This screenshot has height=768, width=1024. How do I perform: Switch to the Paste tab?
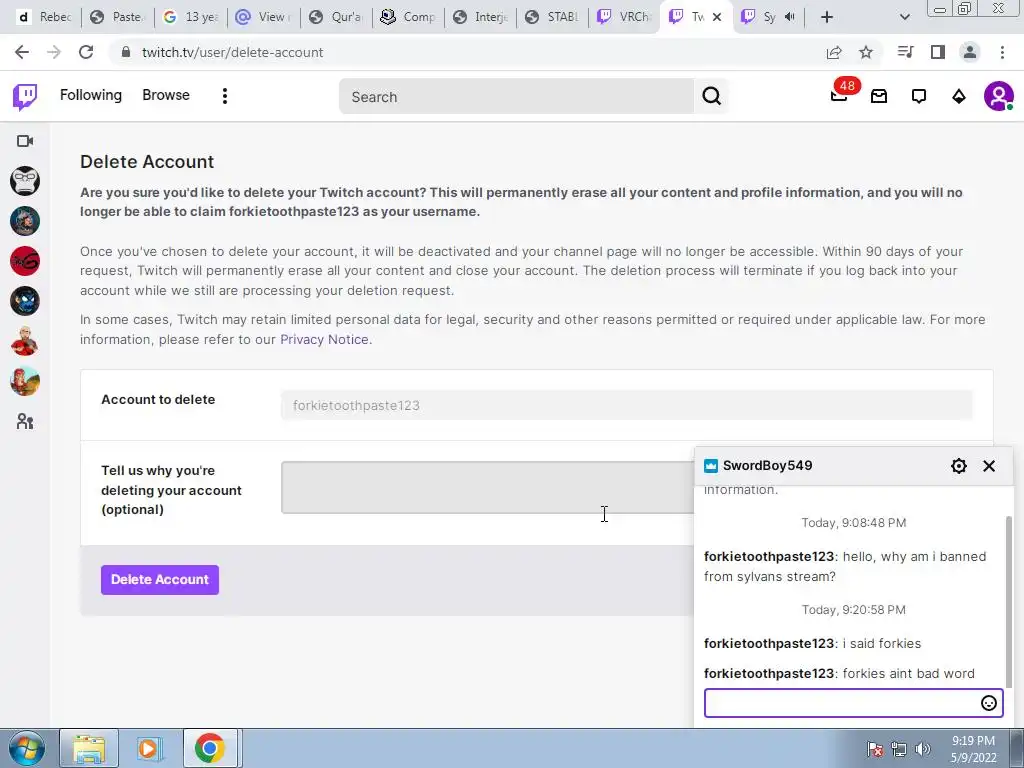click(118, 17)
